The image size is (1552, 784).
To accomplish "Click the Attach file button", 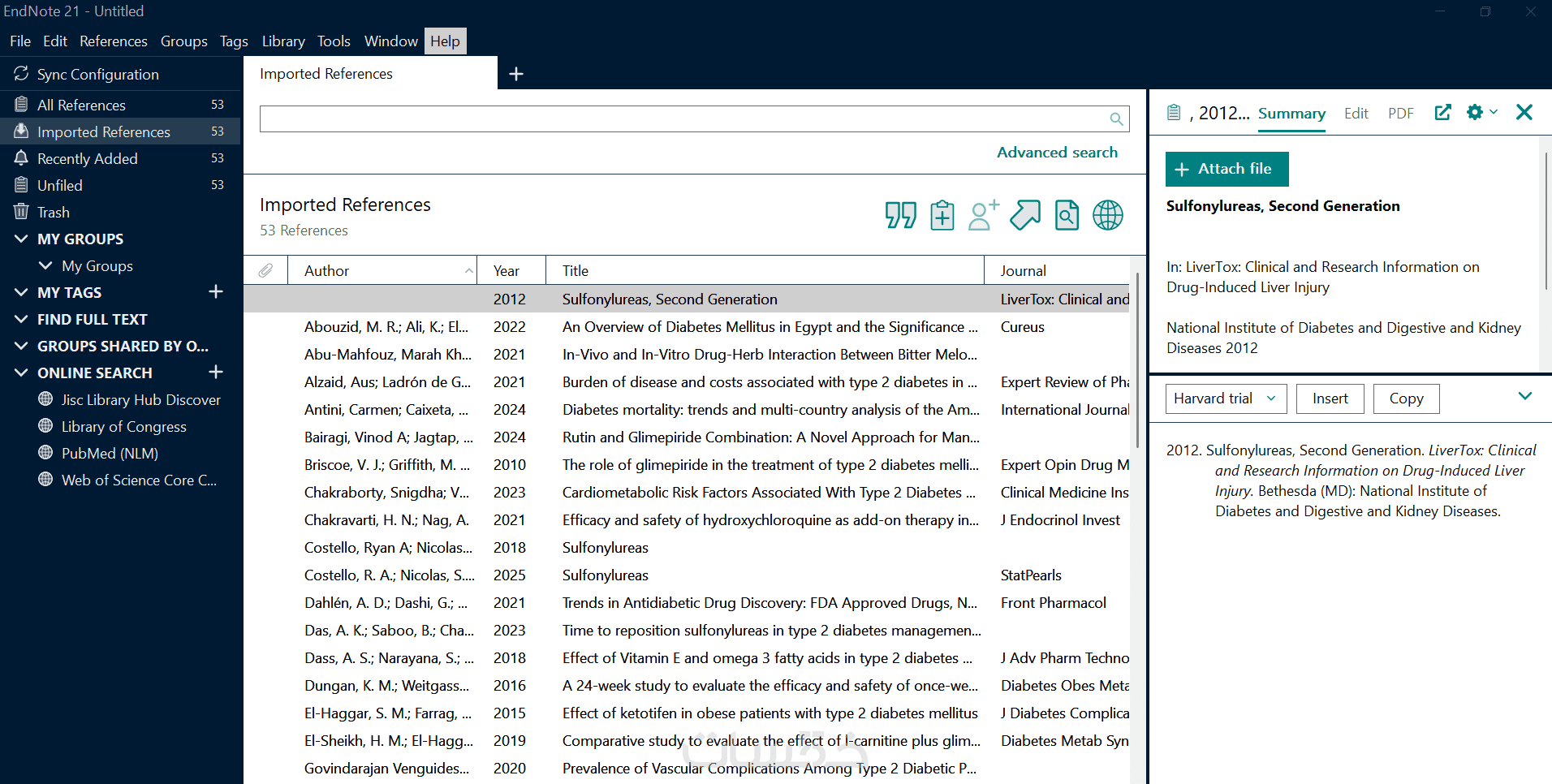I will click(x=1227, y=169).
